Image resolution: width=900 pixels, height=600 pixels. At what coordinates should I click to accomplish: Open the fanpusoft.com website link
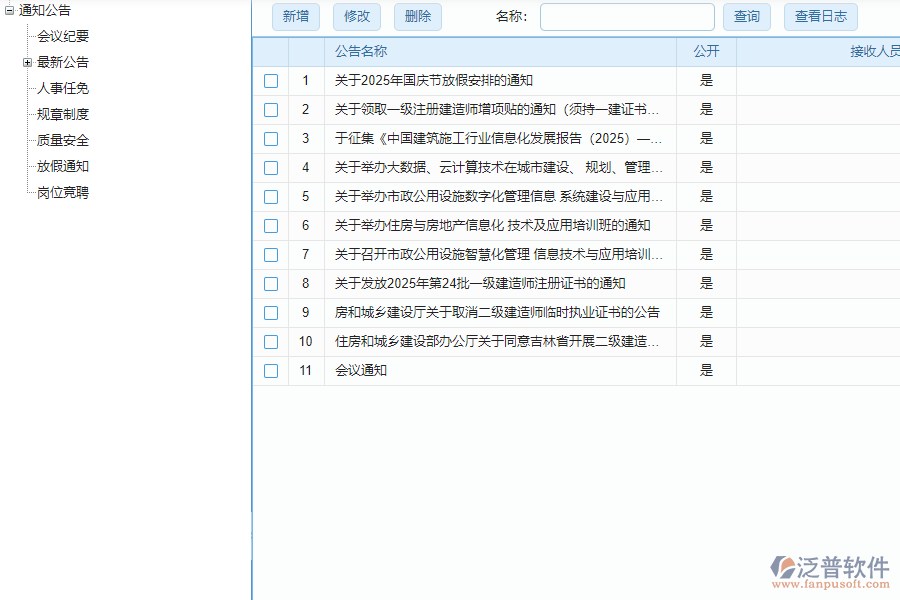click(832, 582)
